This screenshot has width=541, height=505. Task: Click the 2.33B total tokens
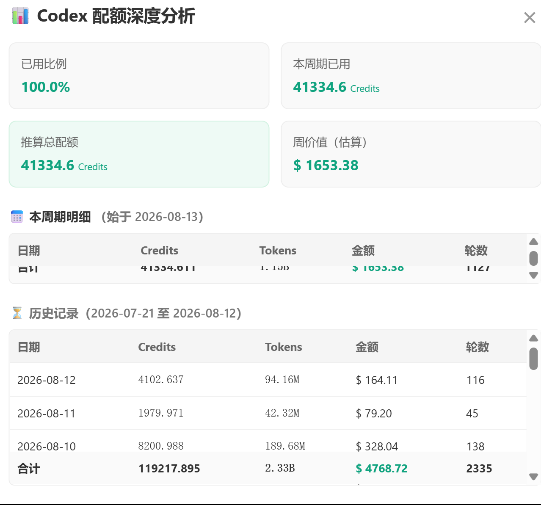280,468
